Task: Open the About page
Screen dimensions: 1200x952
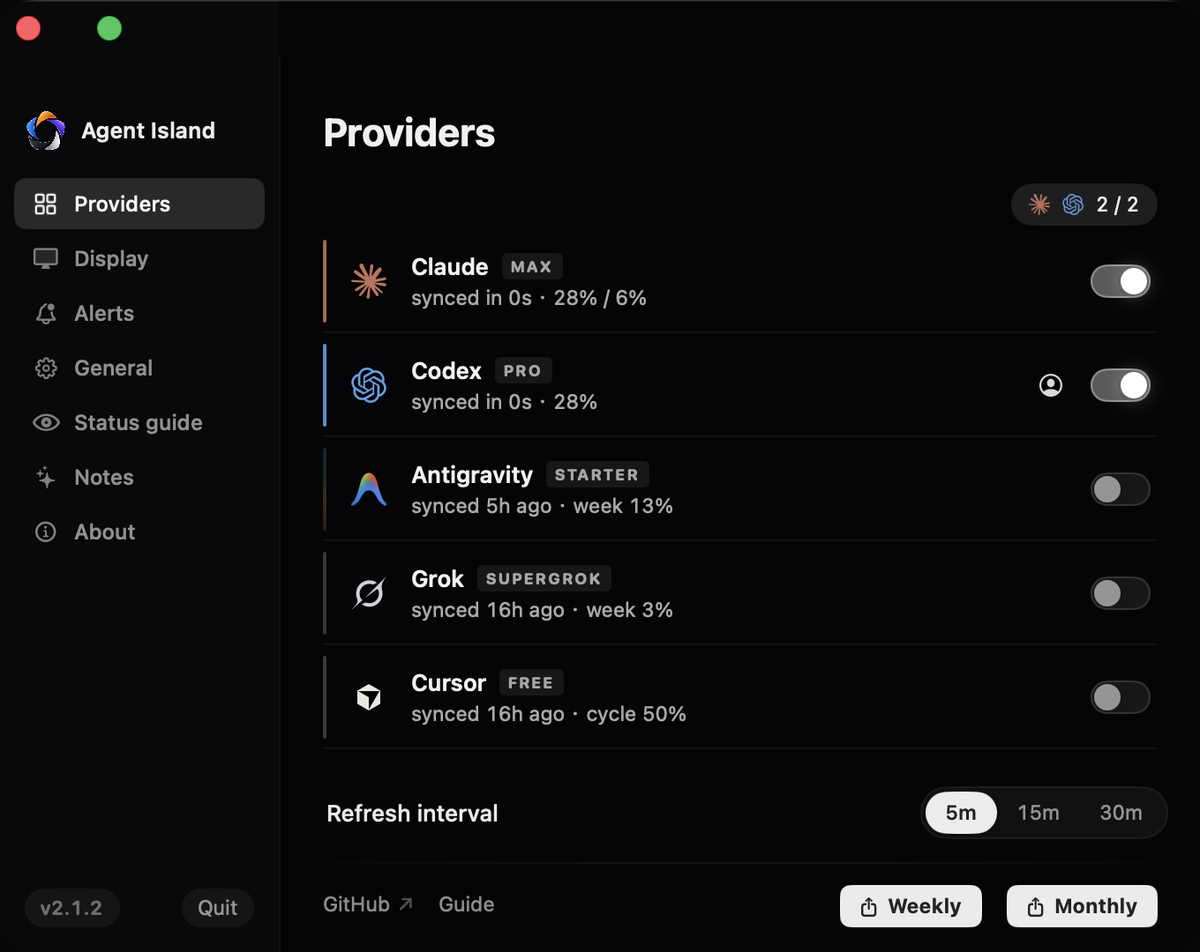Action: [x=139, y=532]
